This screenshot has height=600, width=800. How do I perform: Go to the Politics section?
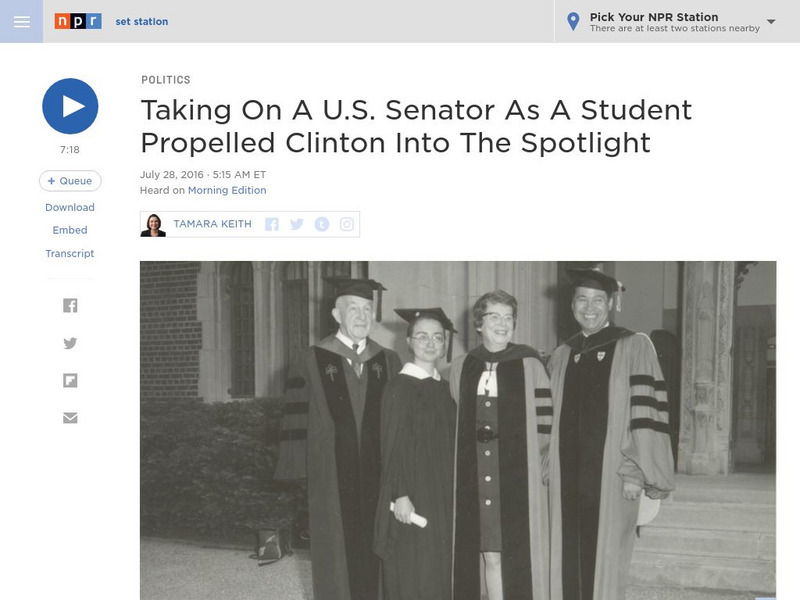pos(166,80)
